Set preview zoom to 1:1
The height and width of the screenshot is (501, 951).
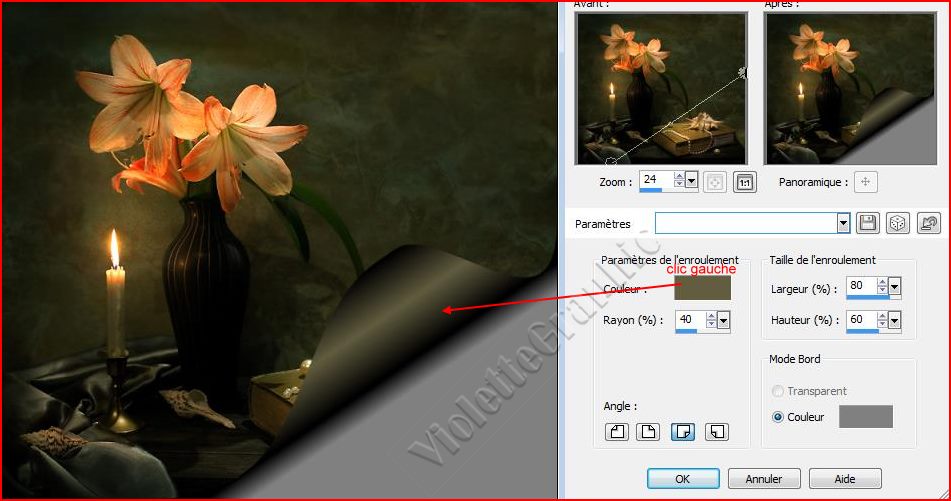744,182
